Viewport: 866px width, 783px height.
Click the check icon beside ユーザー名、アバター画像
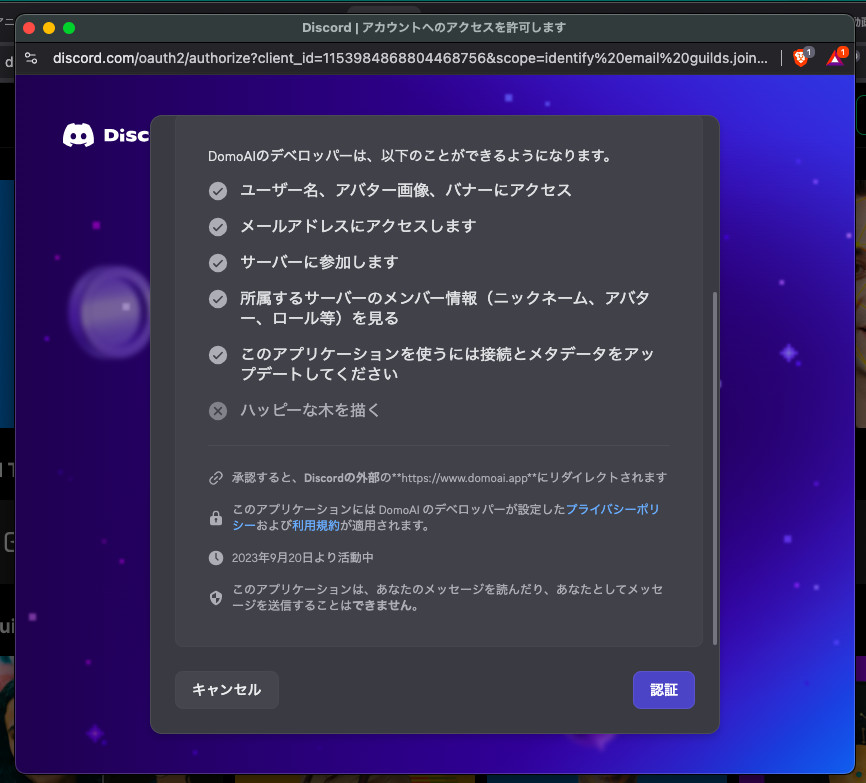(218, 191)
